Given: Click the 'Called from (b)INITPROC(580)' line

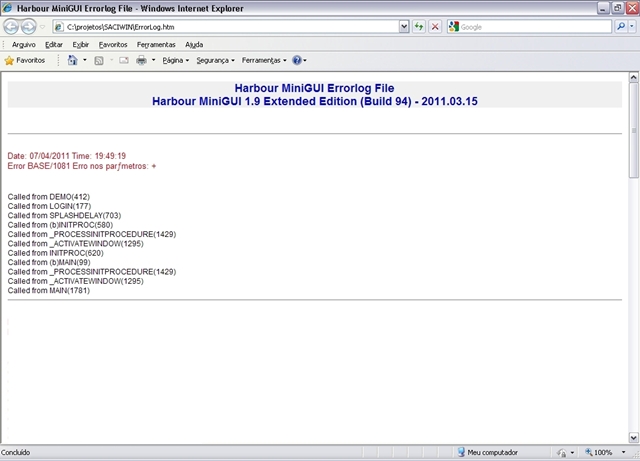Looking at the screenshot, I should [60, 225].
